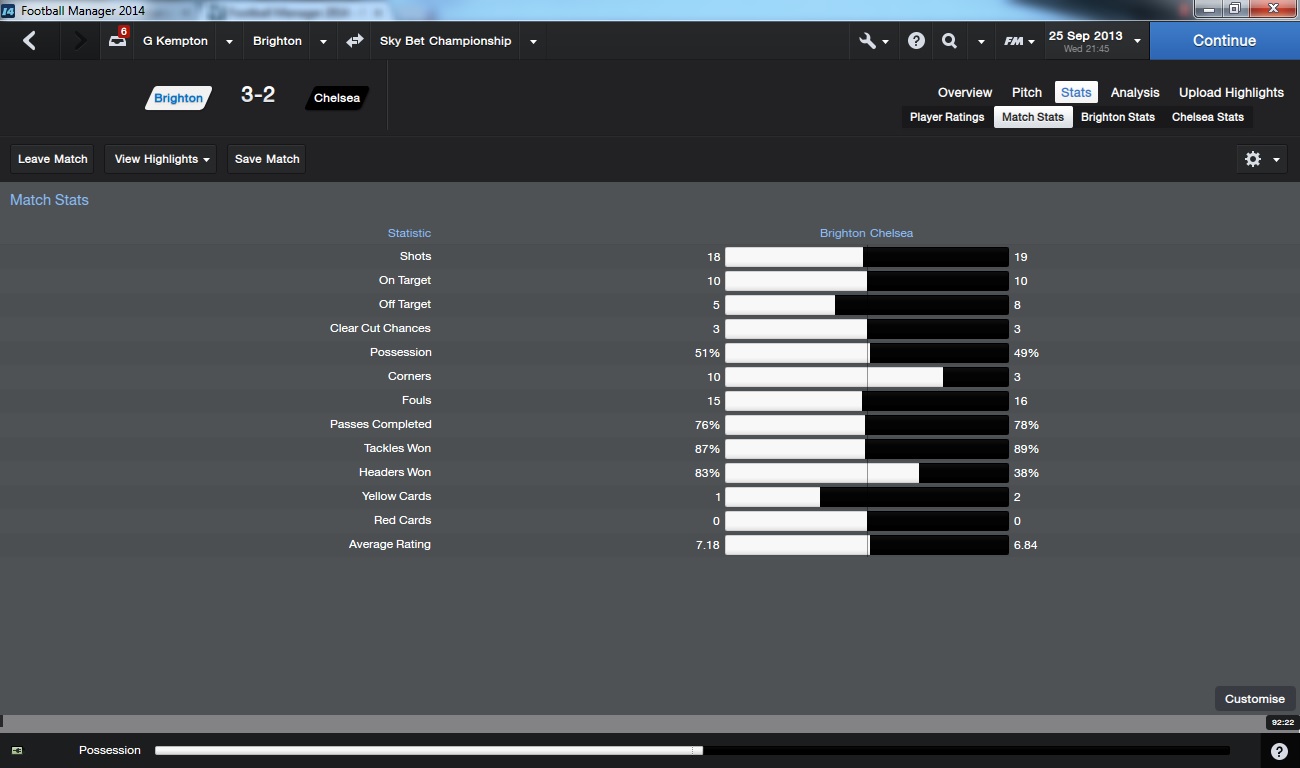Click the Football Manager 14 title icon

coord(9,10)
